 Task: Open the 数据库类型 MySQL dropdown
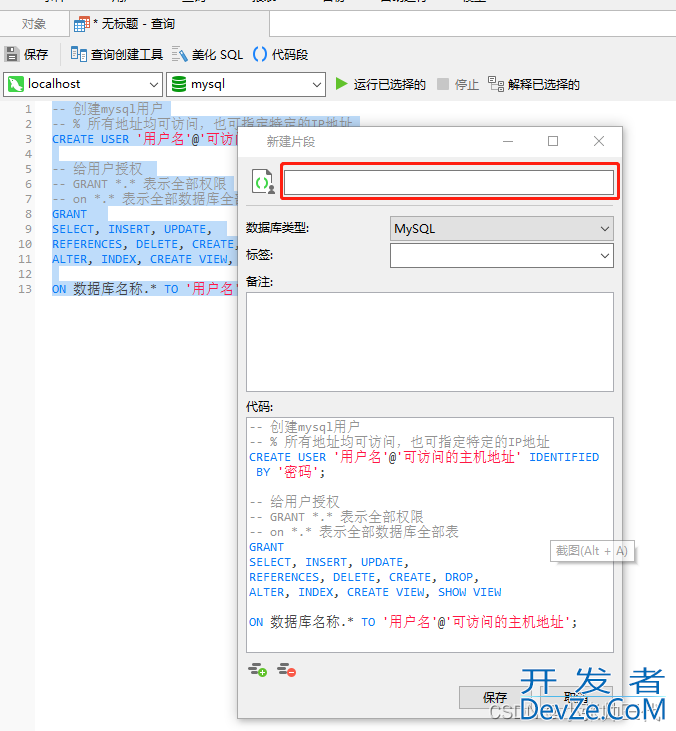pyautogui.click(x=502, y=228)
